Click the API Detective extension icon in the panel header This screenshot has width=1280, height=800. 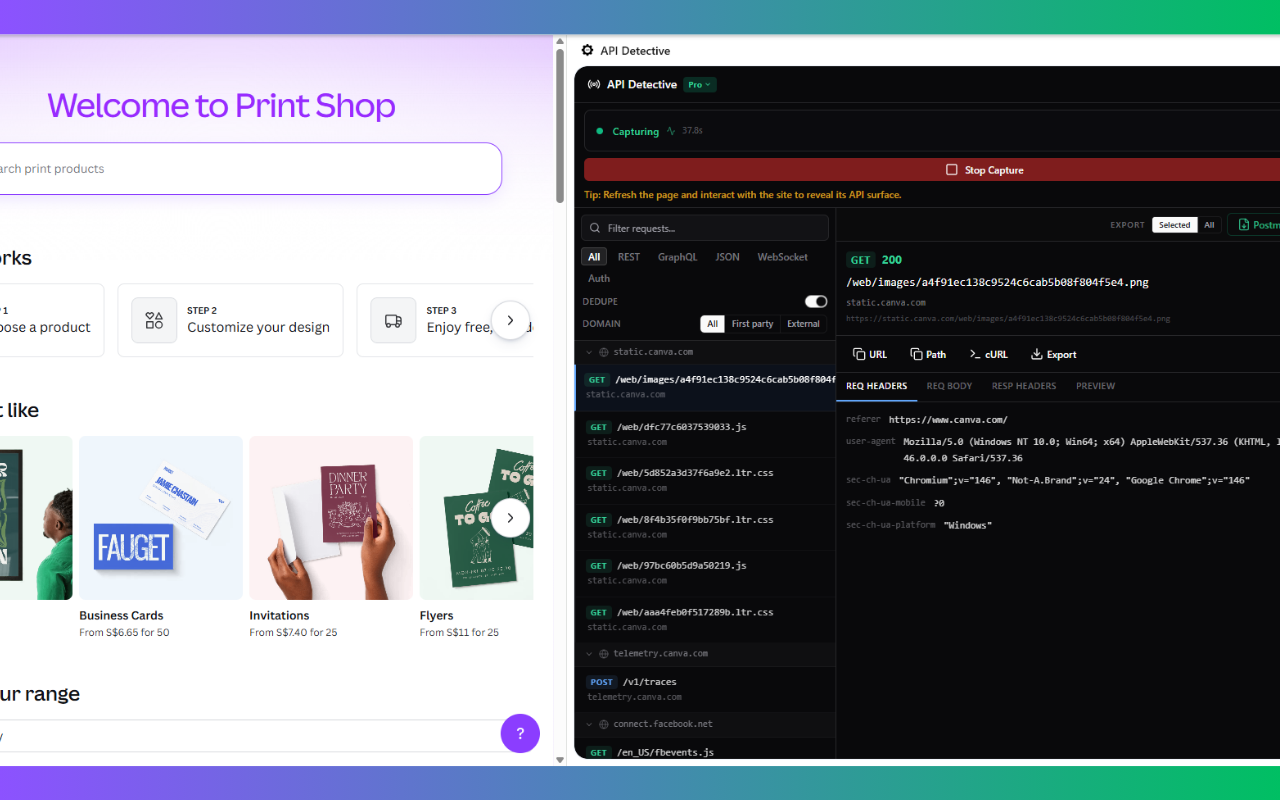coord(587,51)
